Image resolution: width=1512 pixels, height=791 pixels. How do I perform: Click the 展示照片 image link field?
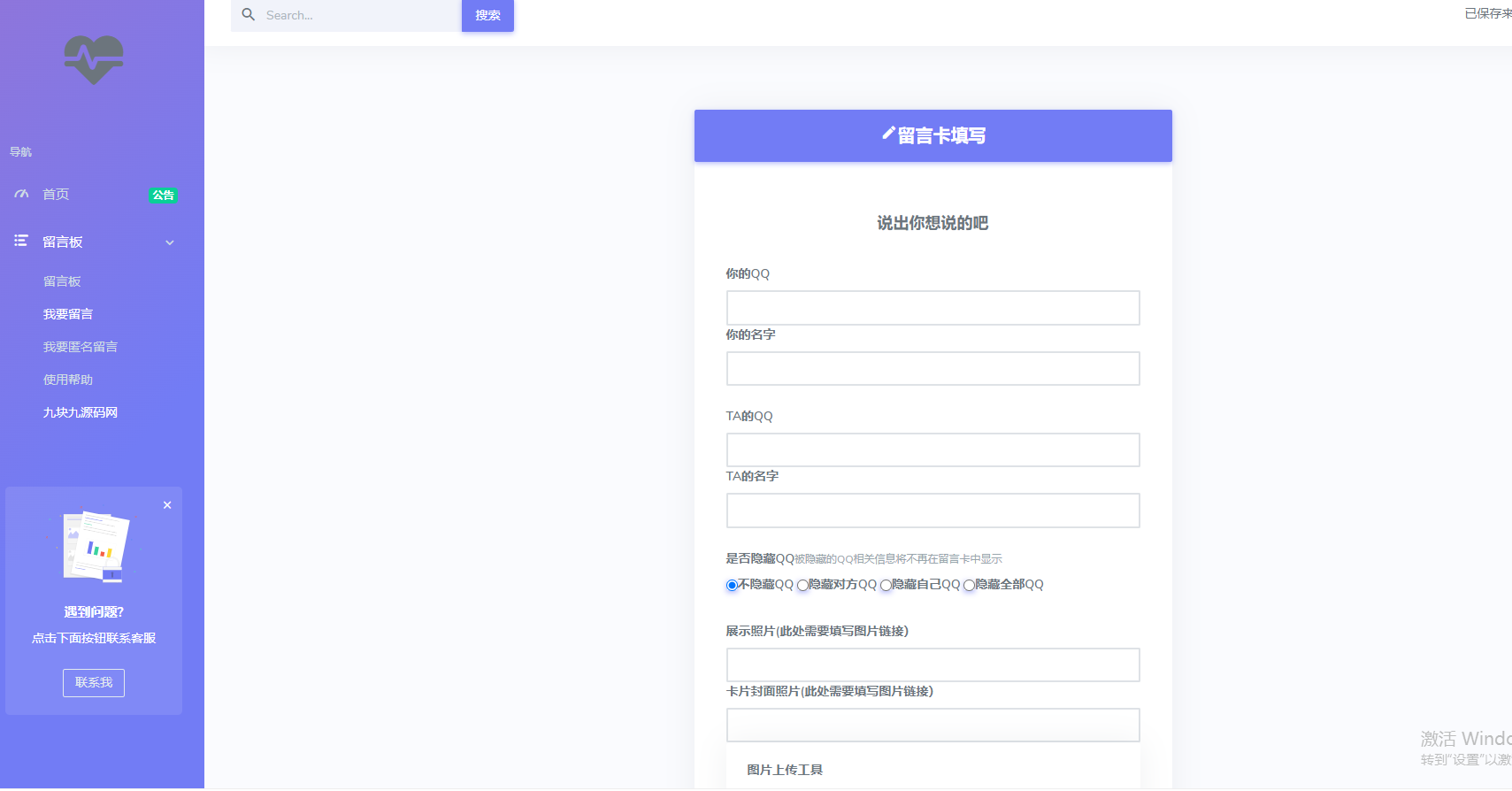coord(933,664)
